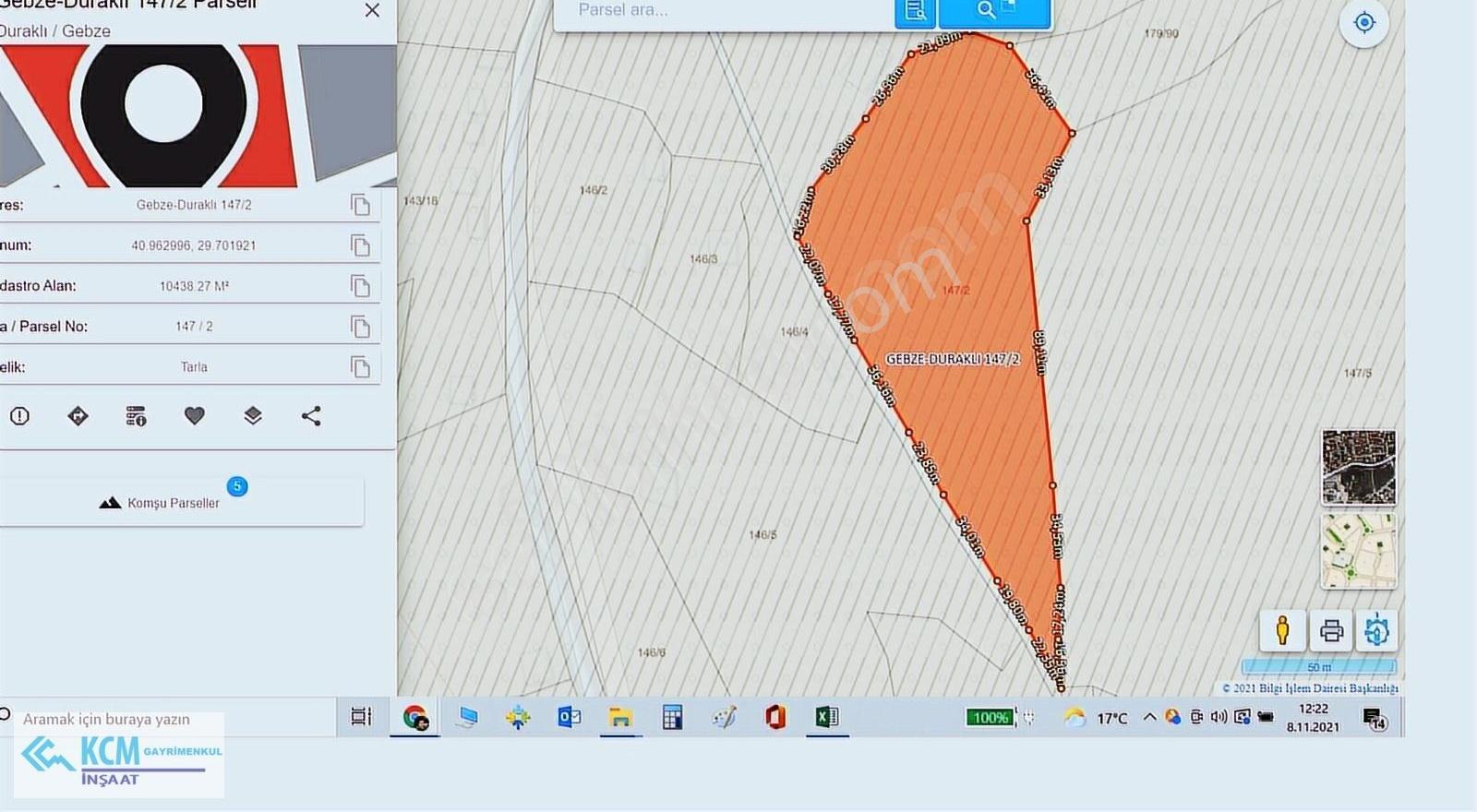Add parcel to favorites with heart icon
This screenshot has height=812, width=1477.
(x=194, y=416)
